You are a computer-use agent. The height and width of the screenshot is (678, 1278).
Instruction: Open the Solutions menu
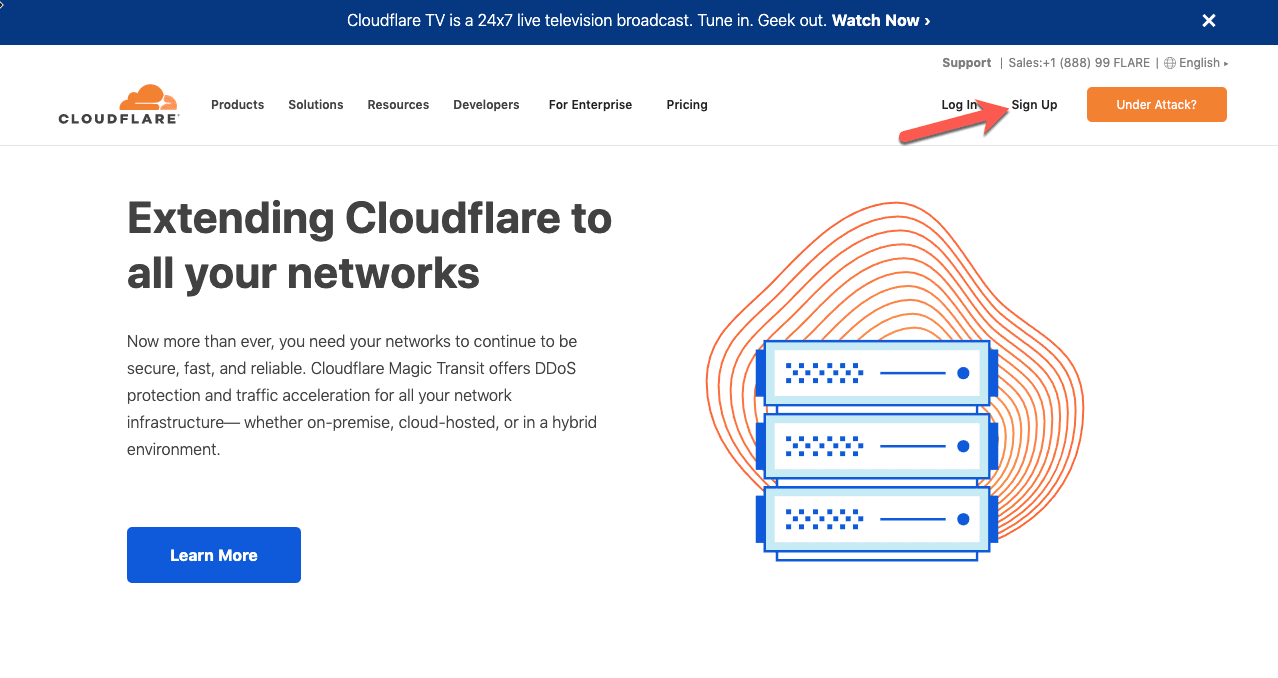pyautogui.click(x=316, y=105)
